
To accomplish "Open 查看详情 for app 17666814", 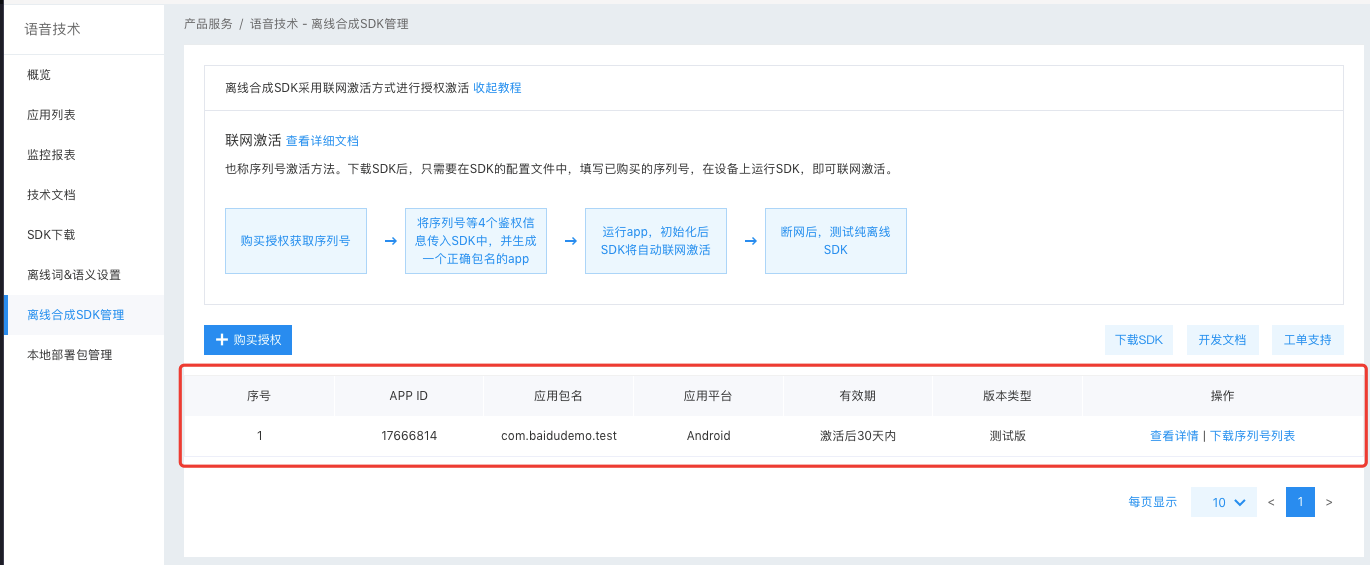I will click(x=1174, y=436).
